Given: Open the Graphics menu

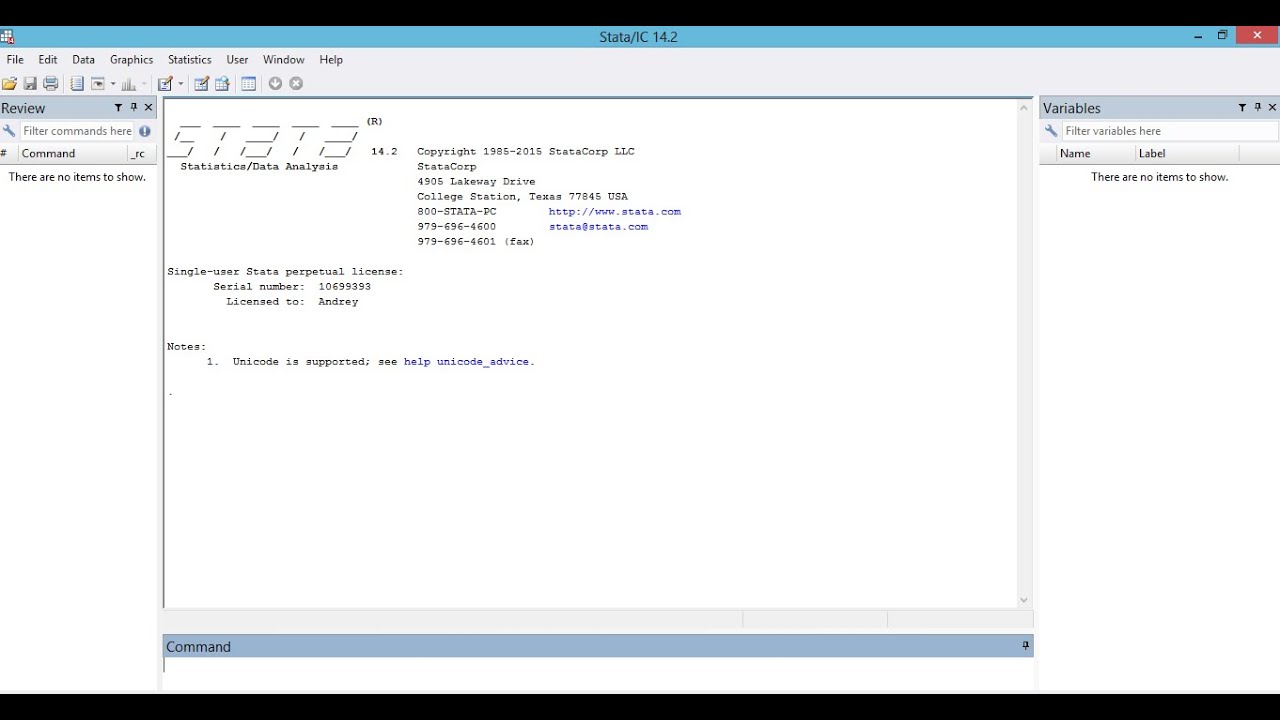Looking at the screenshot, I should click(x=131, y=60).
